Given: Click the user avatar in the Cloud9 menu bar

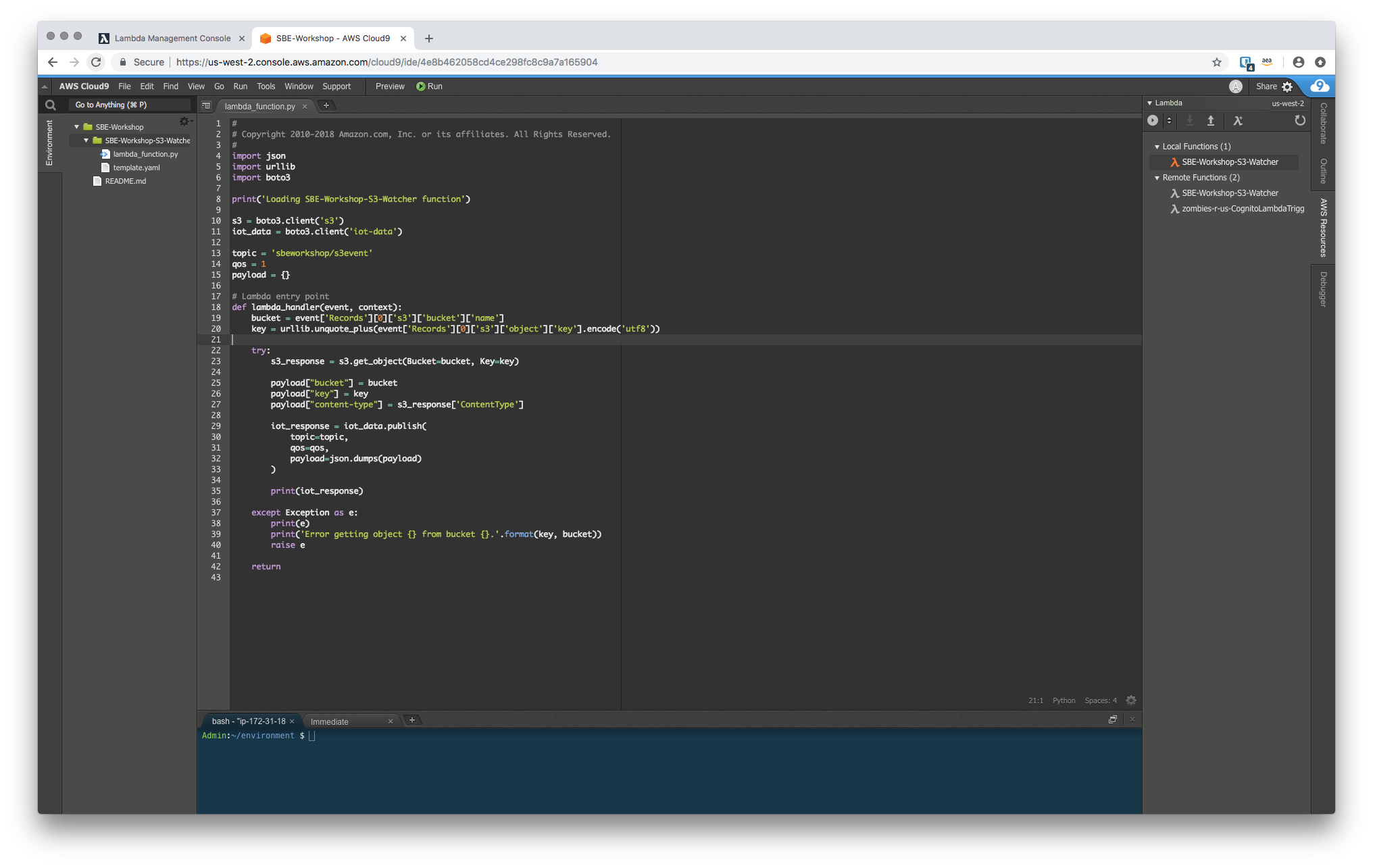Looking at the screenshot, I should pos(1235,86).
